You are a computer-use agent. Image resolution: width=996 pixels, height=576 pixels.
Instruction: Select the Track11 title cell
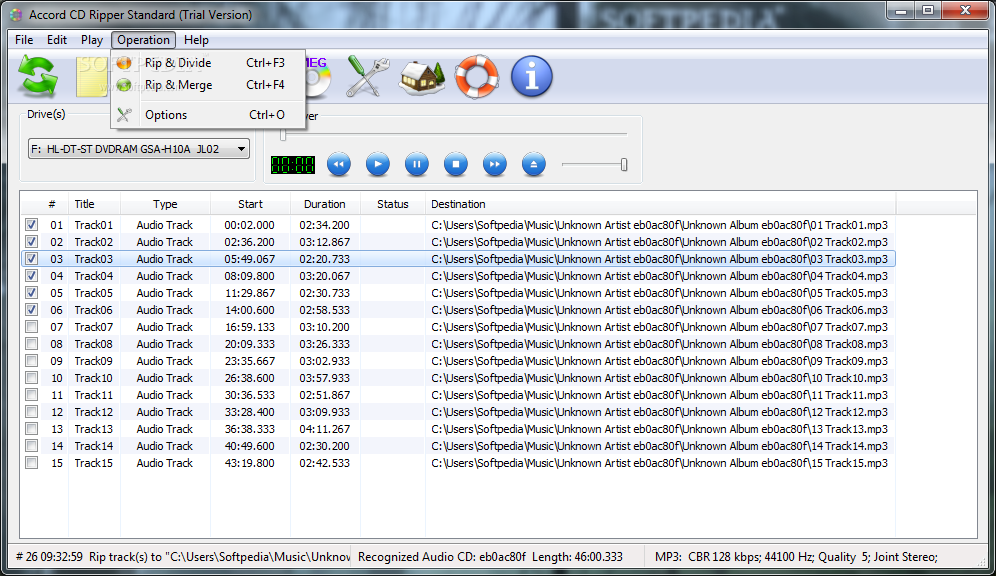pyautogui.click(x=93, y=395)
